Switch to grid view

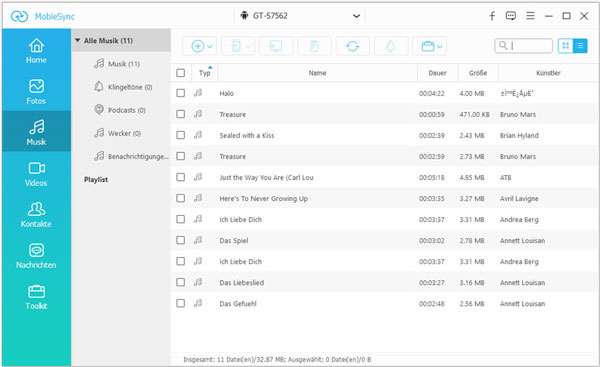(x=565, y=46)
